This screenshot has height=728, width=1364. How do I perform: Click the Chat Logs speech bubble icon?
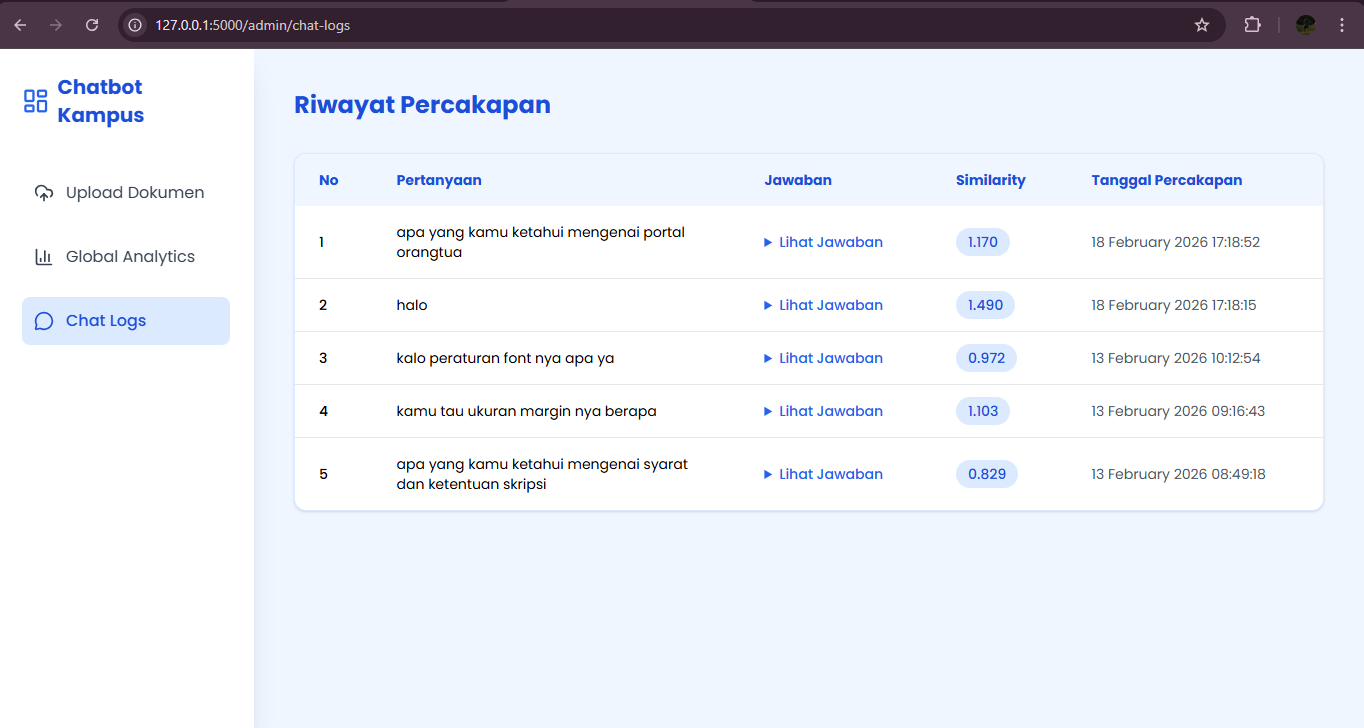point(43,320)
